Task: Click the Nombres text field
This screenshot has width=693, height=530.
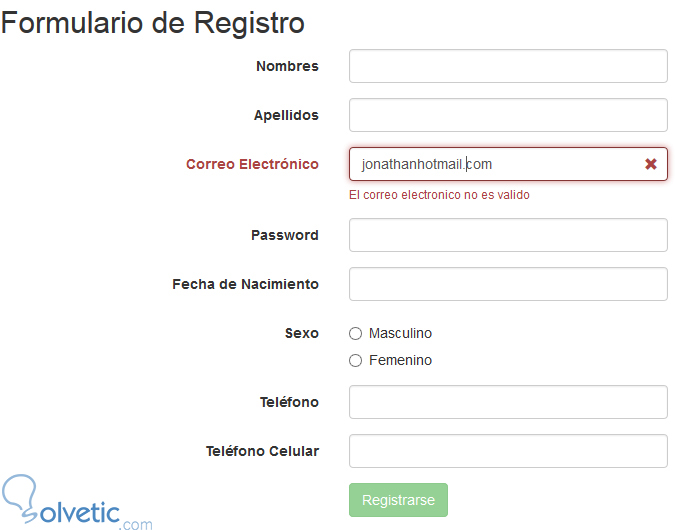Action: click(x=507, y=66)
